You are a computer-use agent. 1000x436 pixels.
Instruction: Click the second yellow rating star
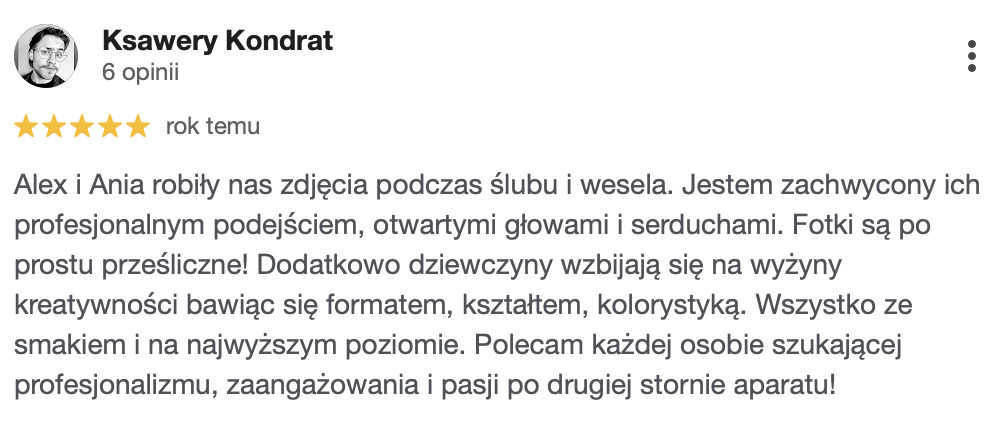click(x=54, y=127)
